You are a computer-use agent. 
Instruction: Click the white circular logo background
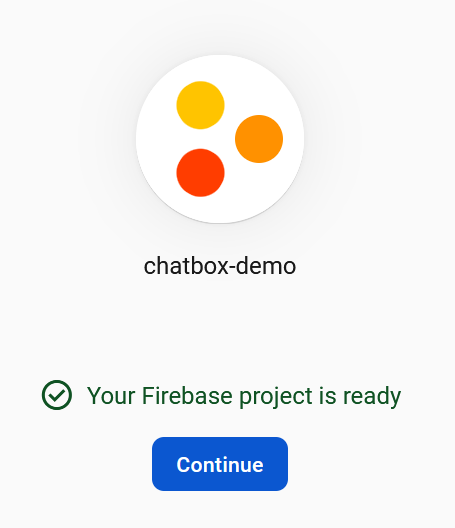point(220,139)
